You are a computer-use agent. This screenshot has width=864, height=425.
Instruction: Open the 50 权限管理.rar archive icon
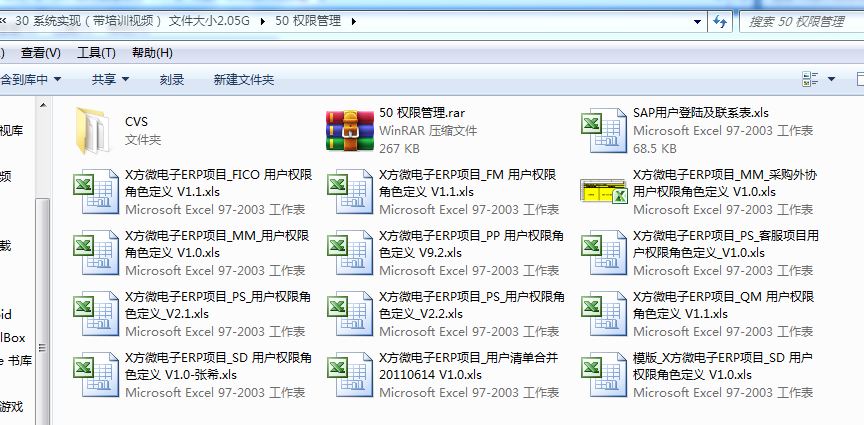coord(349,131)
